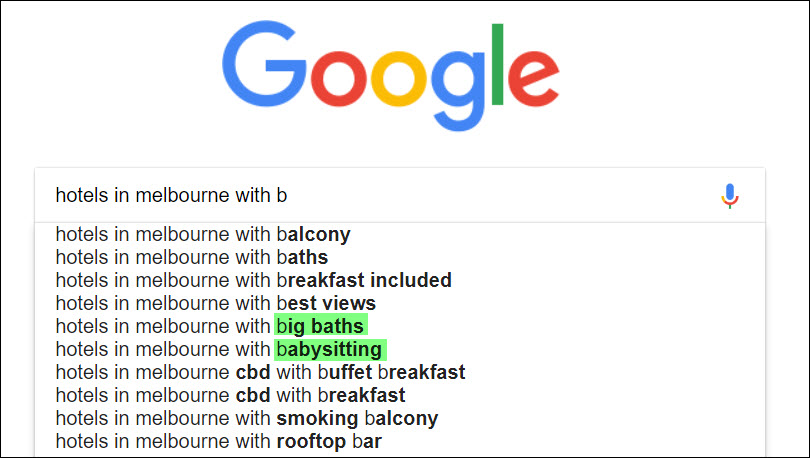Click the green l in the Google logo
The height and width of the screenshot is (458, 810).
tap(497, 64)
